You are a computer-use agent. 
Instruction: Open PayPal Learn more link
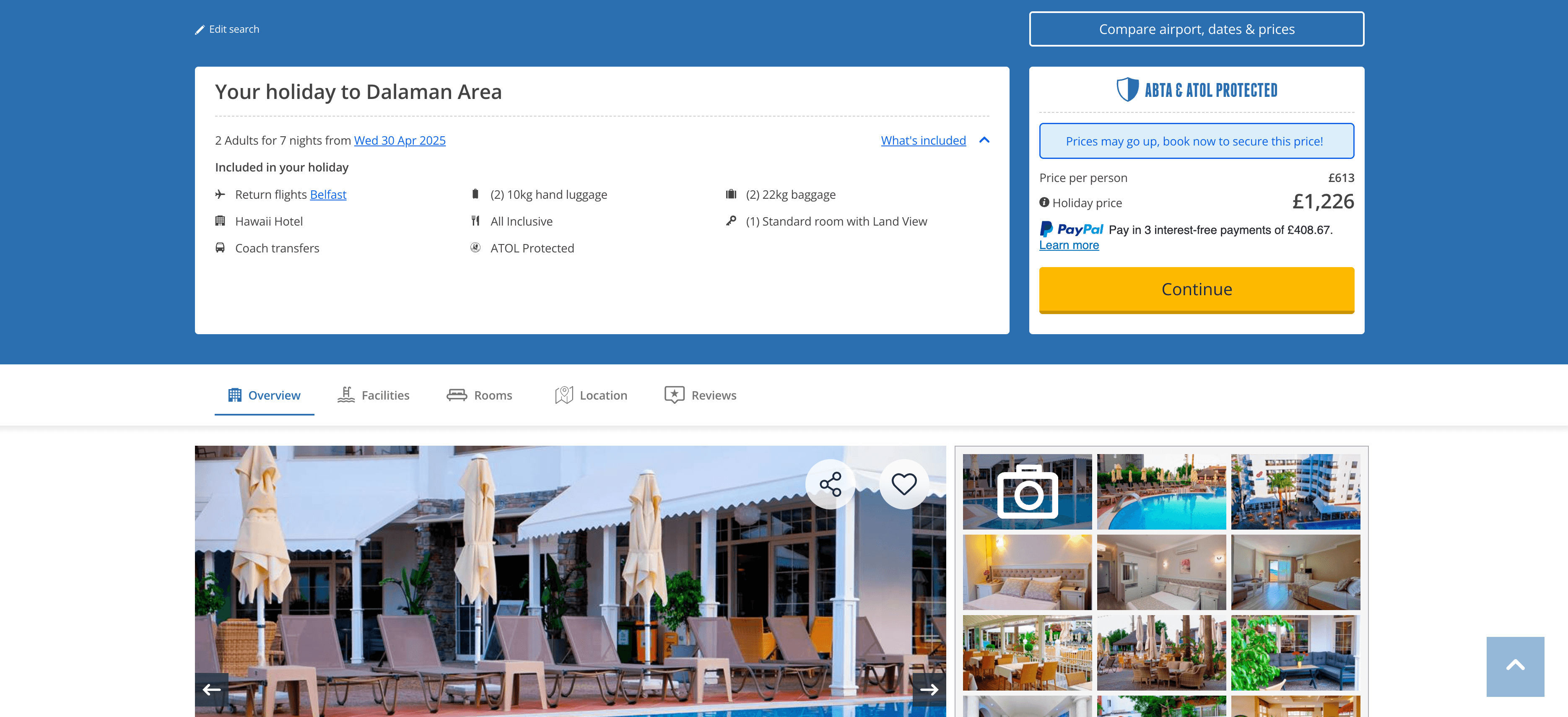click(1069, 245)
